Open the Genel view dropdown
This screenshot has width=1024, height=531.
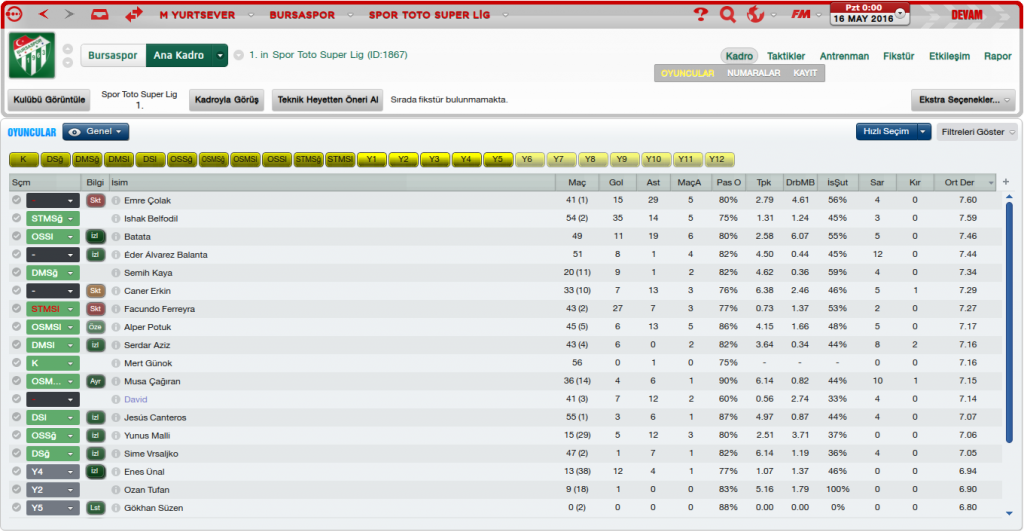(x=96, y=132)
